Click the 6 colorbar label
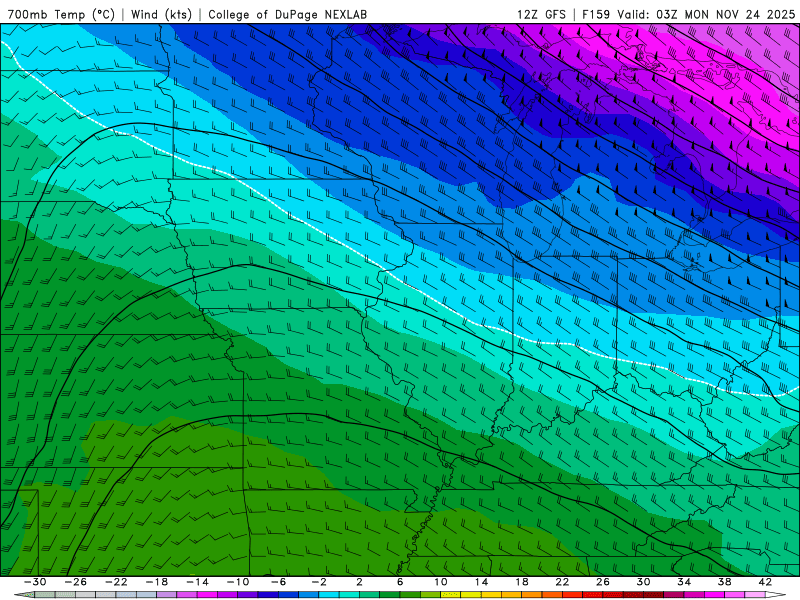The width and height of the screenshot is (800, 600). click(x=400, y=582)
